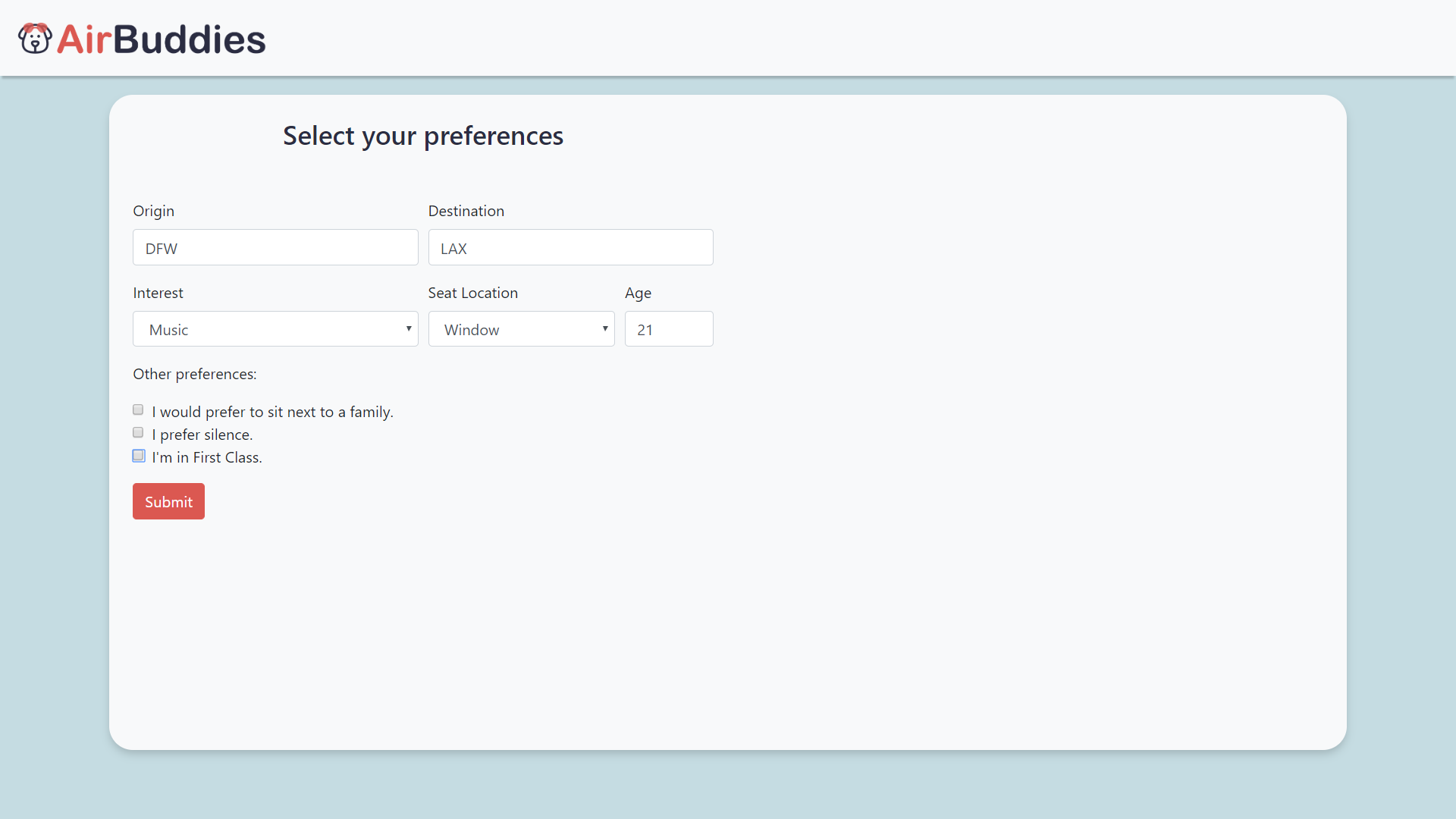Click the Seat Location dropdown arrow
Screen dimensions: 1456x819
click(x=605, y=329)
